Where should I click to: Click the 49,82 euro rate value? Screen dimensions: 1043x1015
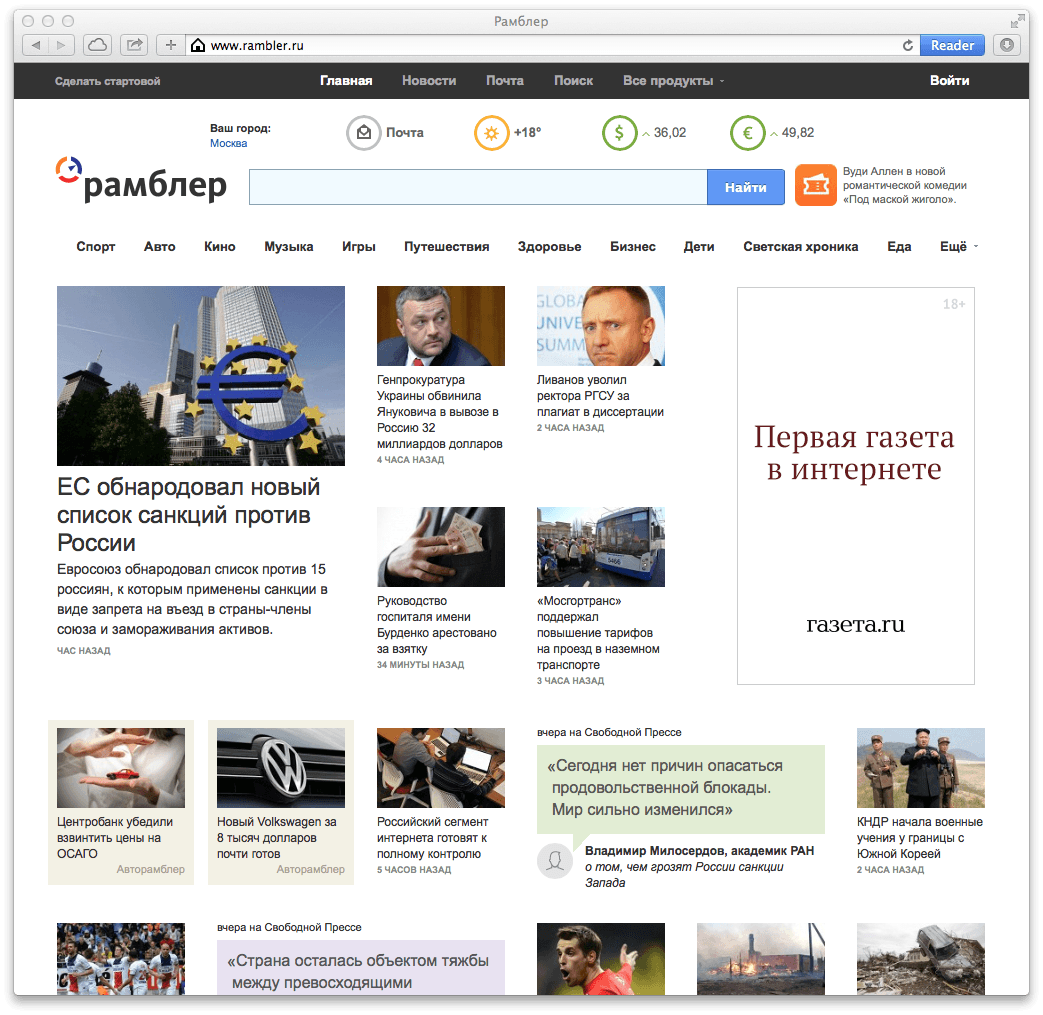(x=798, y=132)
